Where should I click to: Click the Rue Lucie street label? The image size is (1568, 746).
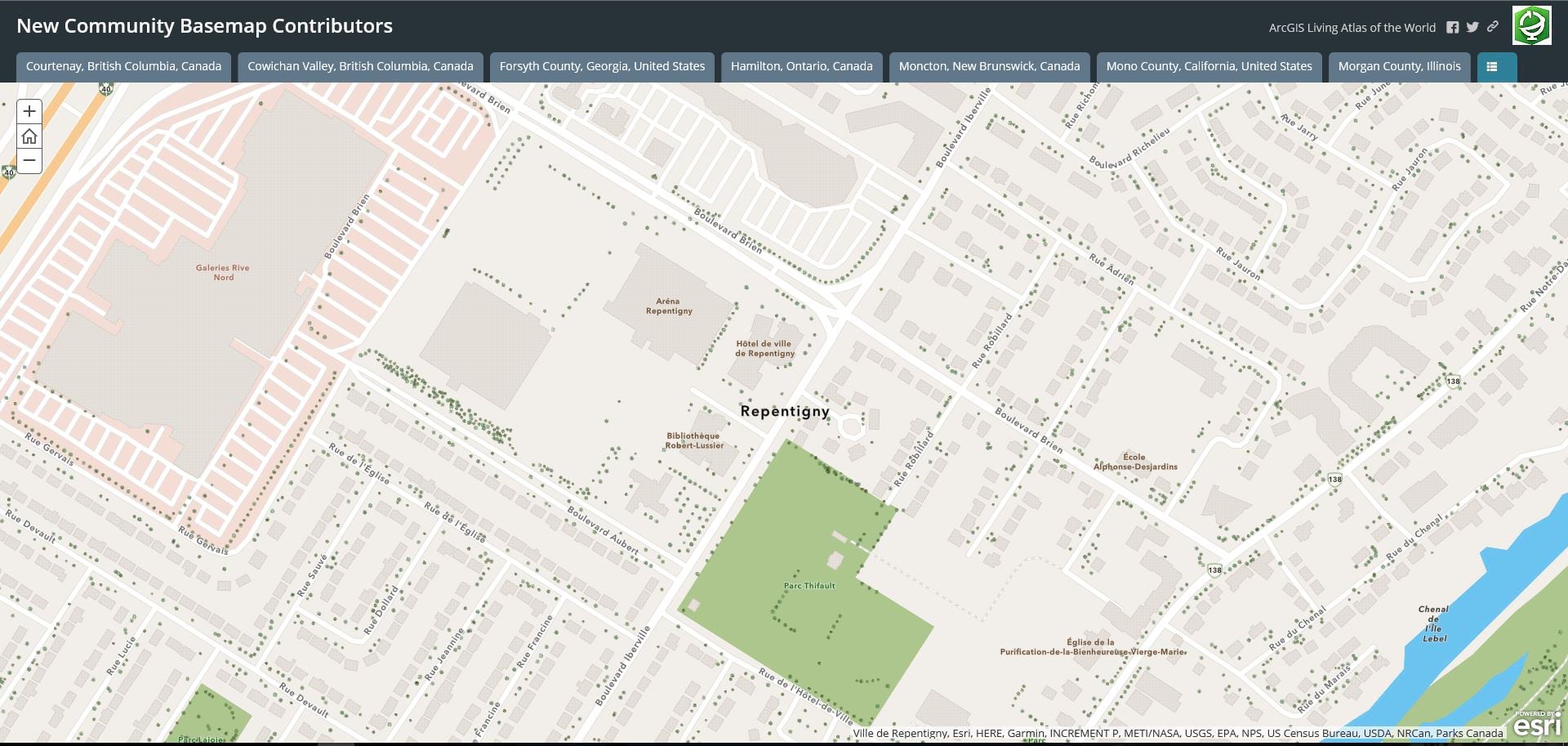pos(121,656)
